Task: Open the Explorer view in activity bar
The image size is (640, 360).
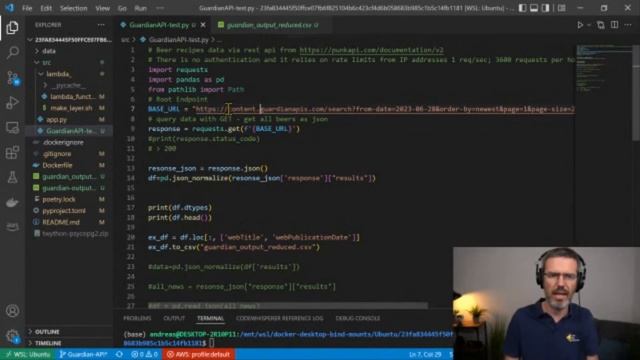Action: (x=12, y=28)
